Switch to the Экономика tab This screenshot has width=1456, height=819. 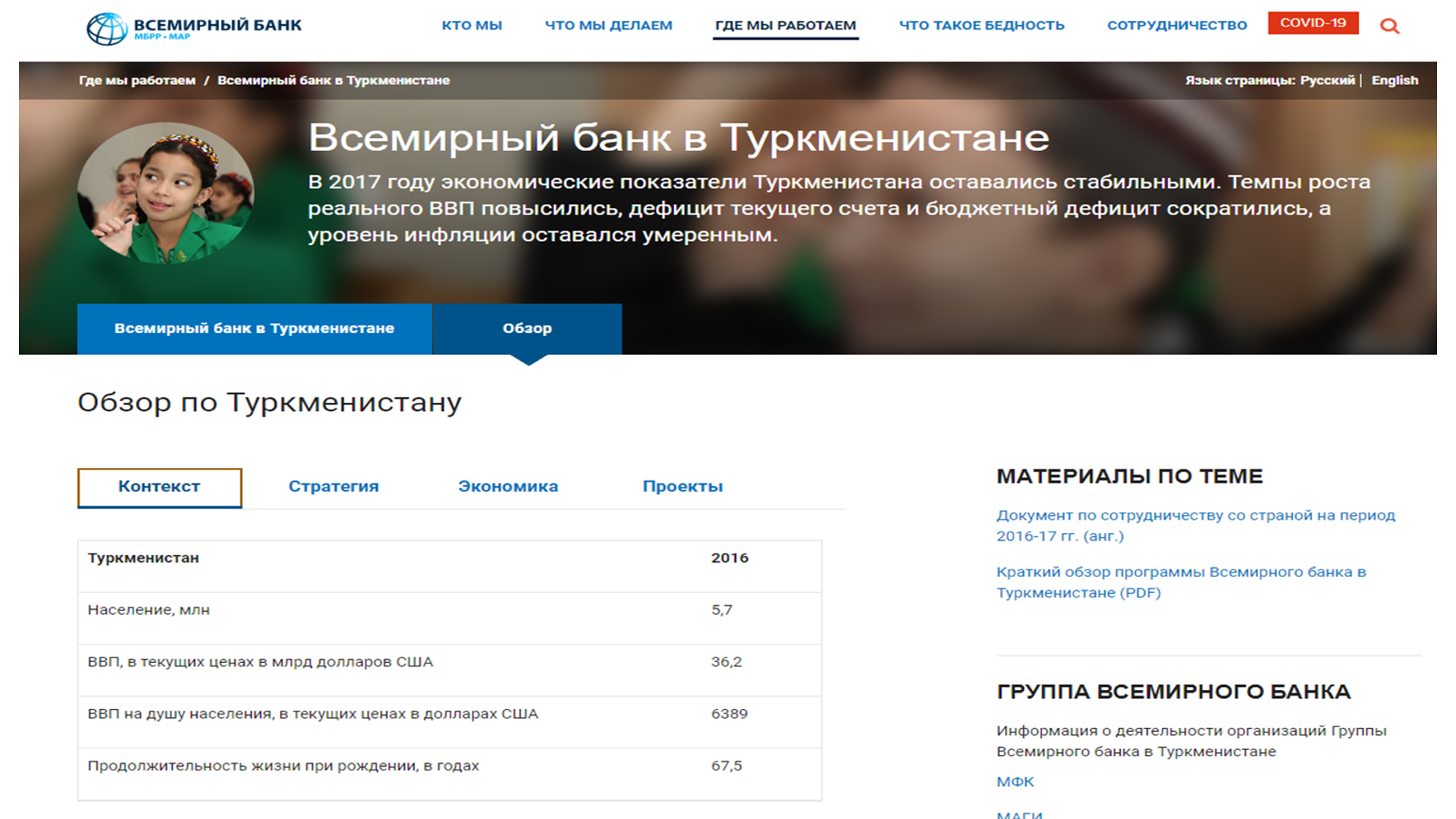click(507, 487)
